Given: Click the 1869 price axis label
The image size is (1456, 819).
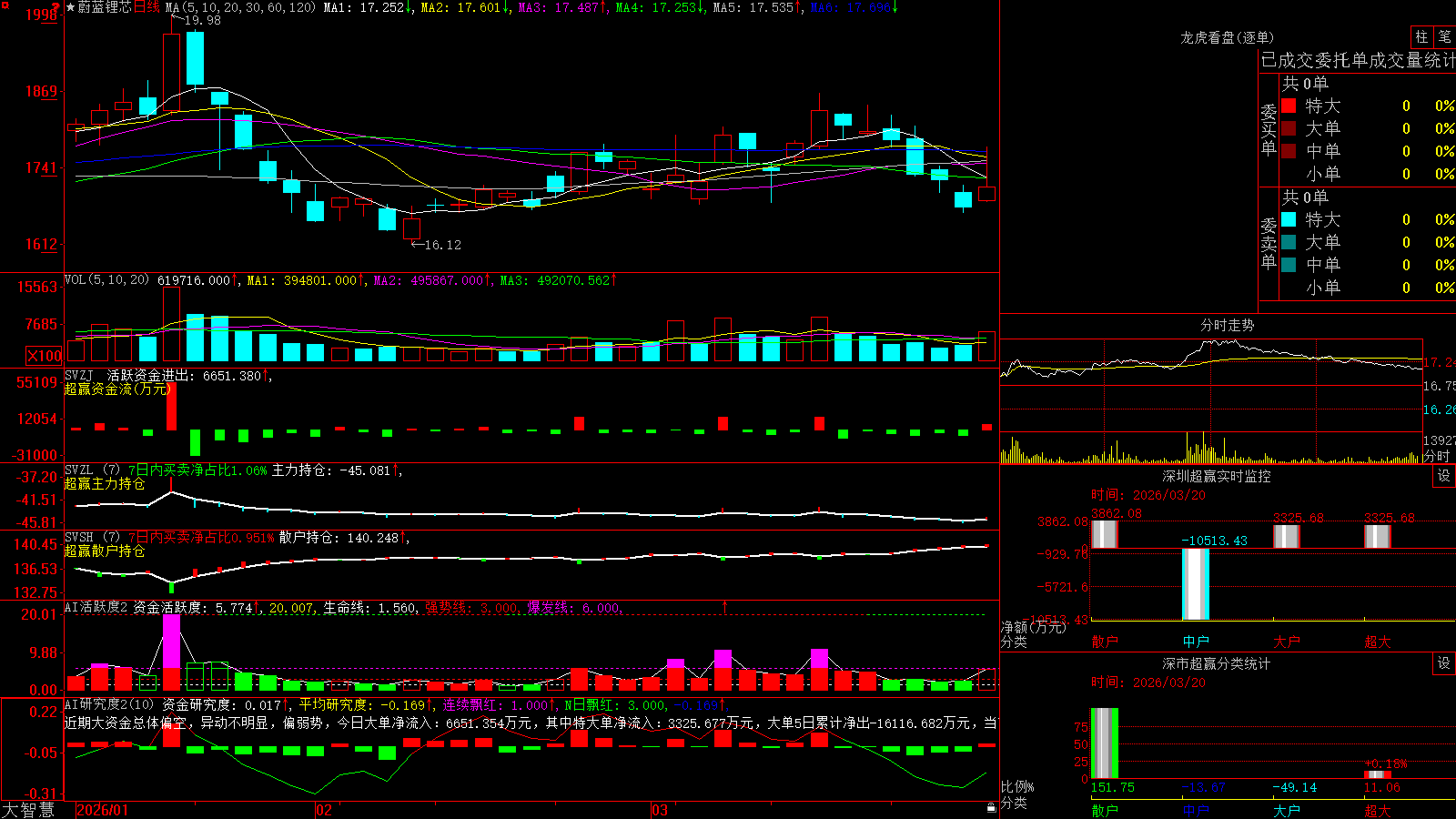Looking at the screenshot, I should pos(40,91).
